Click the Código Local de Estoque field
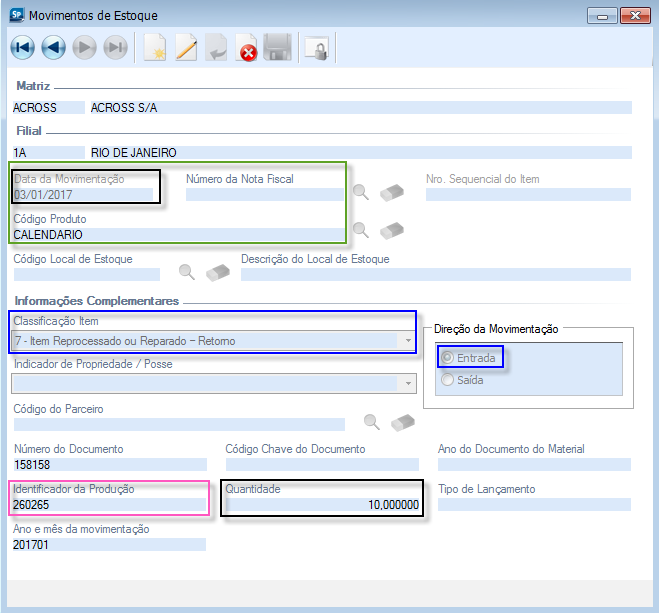 87,274
